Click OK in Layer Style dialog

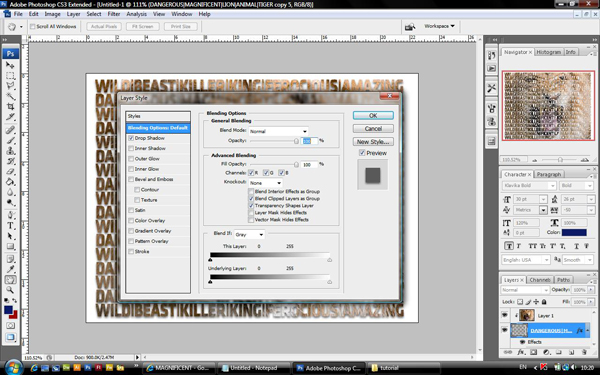tap(373, 115)
